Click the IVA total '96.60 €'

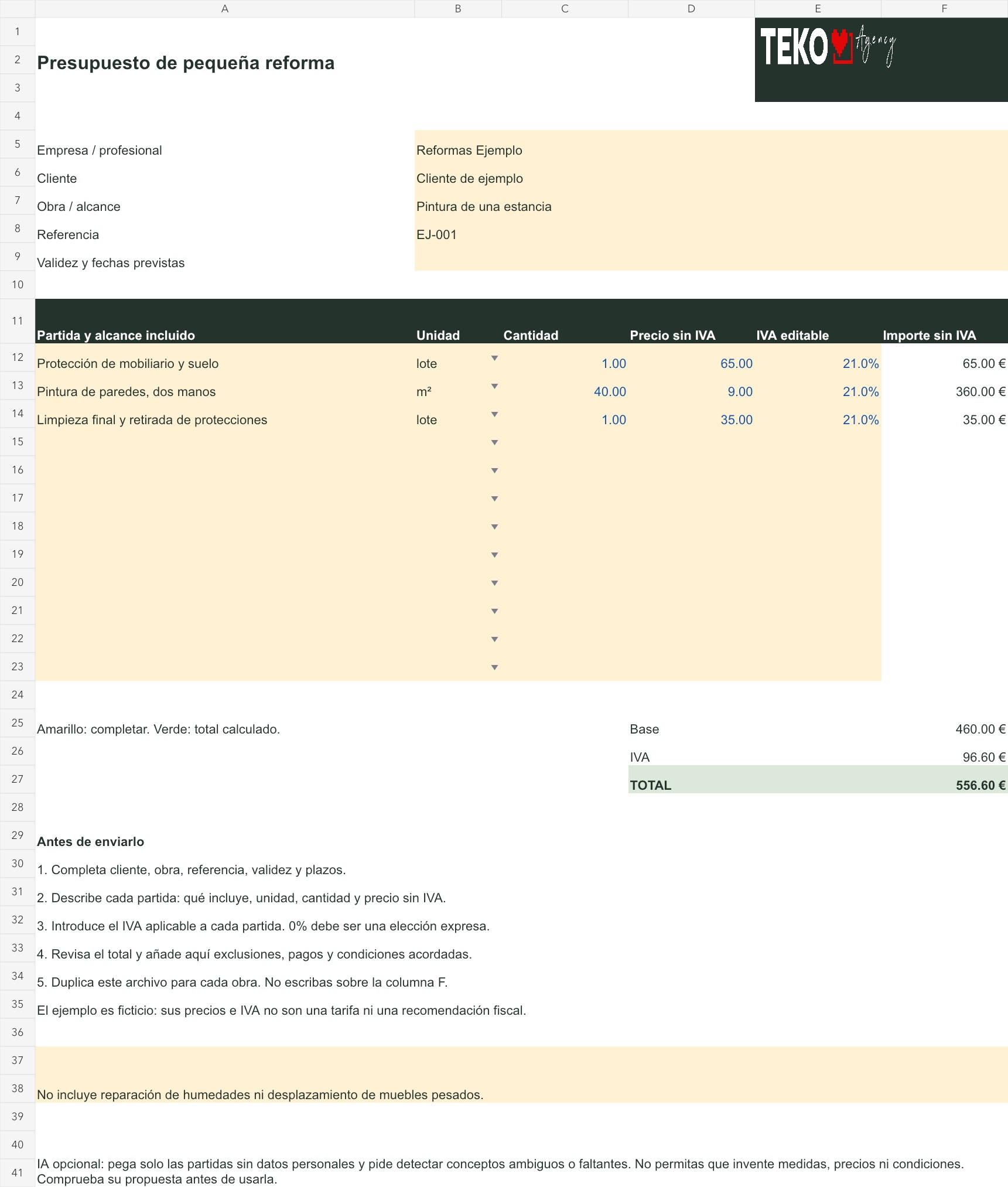point(984,758)
